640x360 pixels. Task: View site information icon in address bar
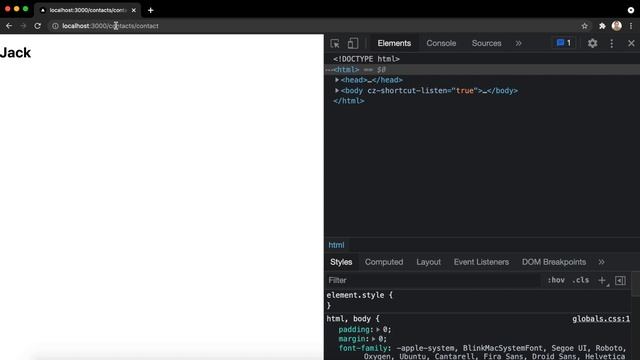(55, 26)
